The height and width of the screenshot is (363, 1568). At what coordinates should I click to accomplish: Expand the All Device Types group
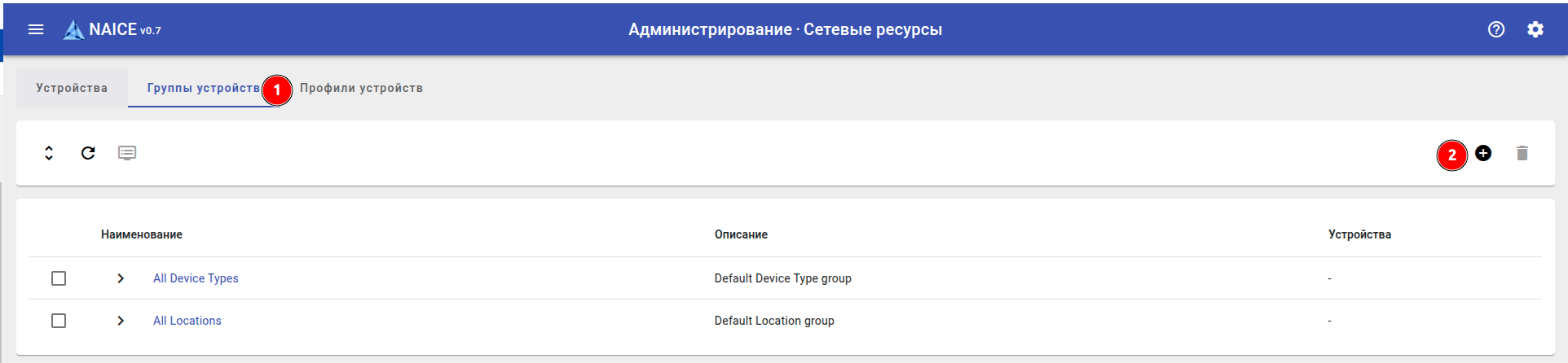(121, 278)
